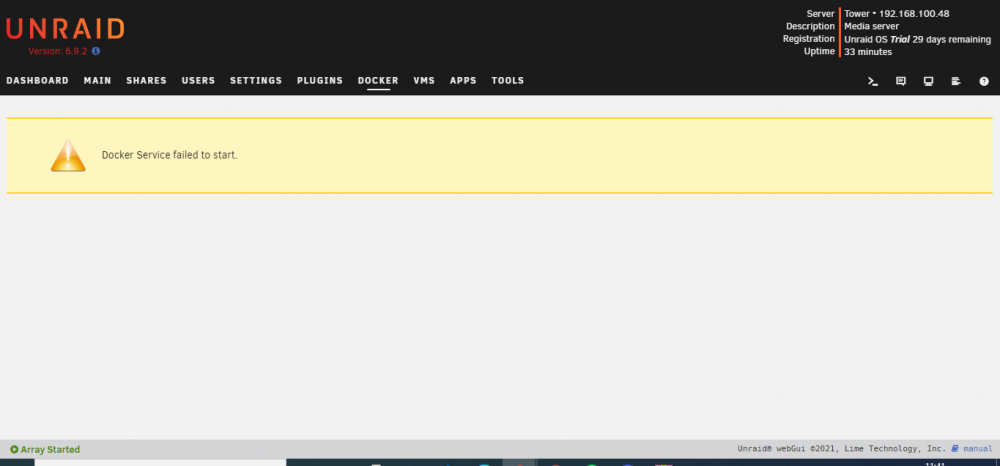
Task: Click the version info icon
Action: 96,51
